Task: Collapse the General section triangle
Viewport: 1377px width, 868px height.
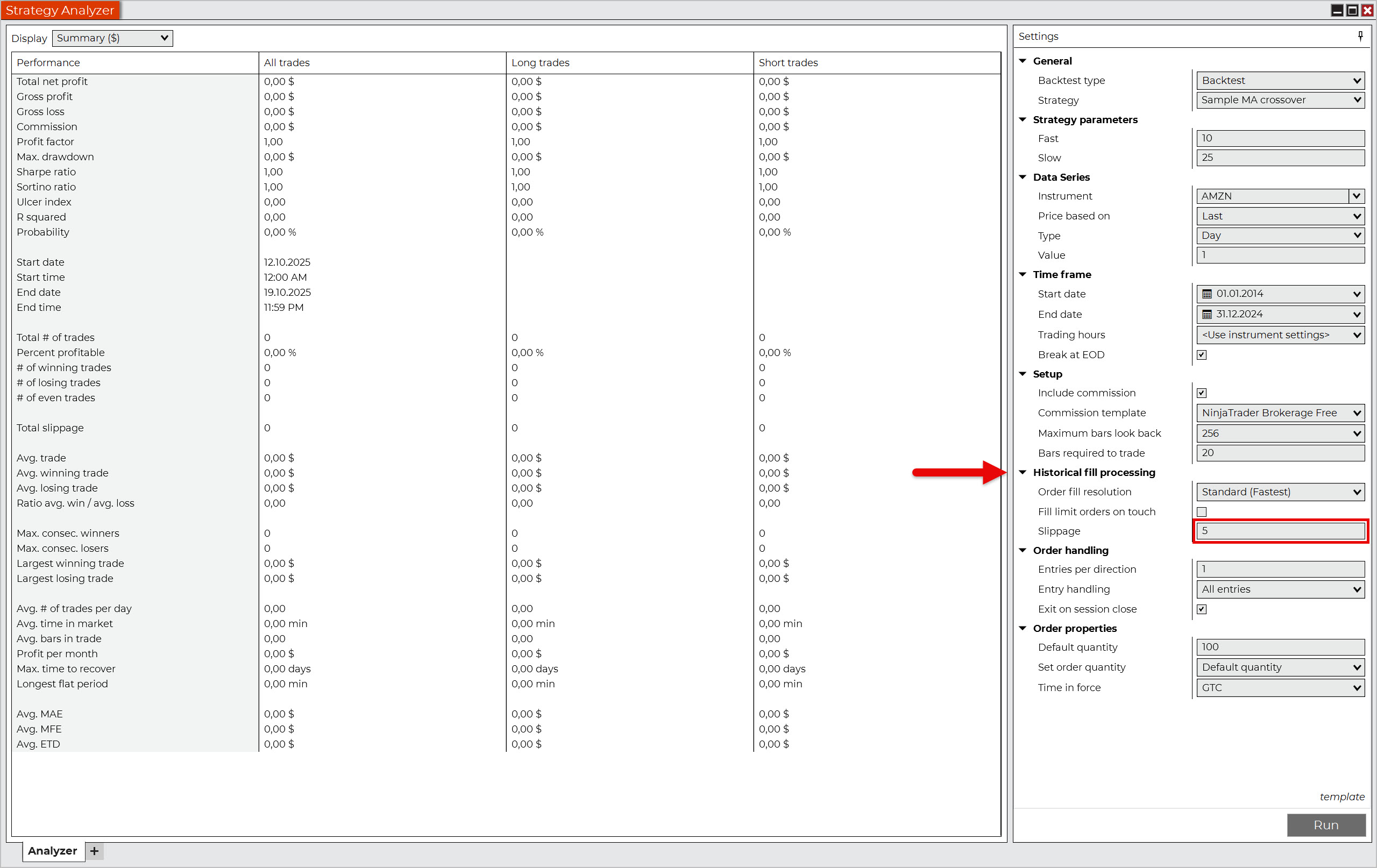Action: pyautogui.click(x=1023, y=61)
